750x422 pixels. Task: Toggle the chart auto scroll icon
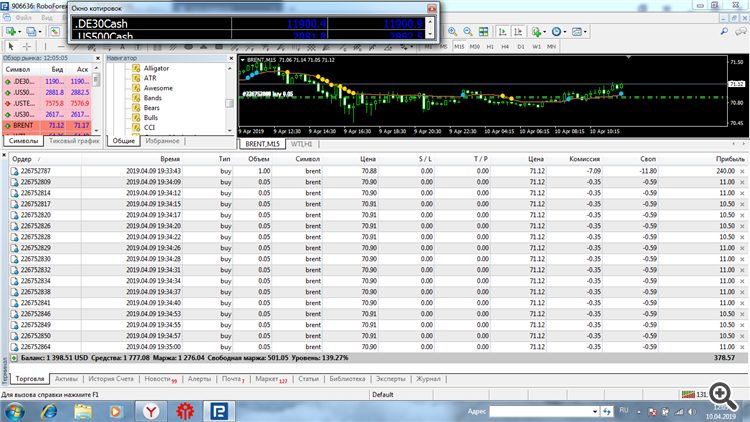coord(502,32)
